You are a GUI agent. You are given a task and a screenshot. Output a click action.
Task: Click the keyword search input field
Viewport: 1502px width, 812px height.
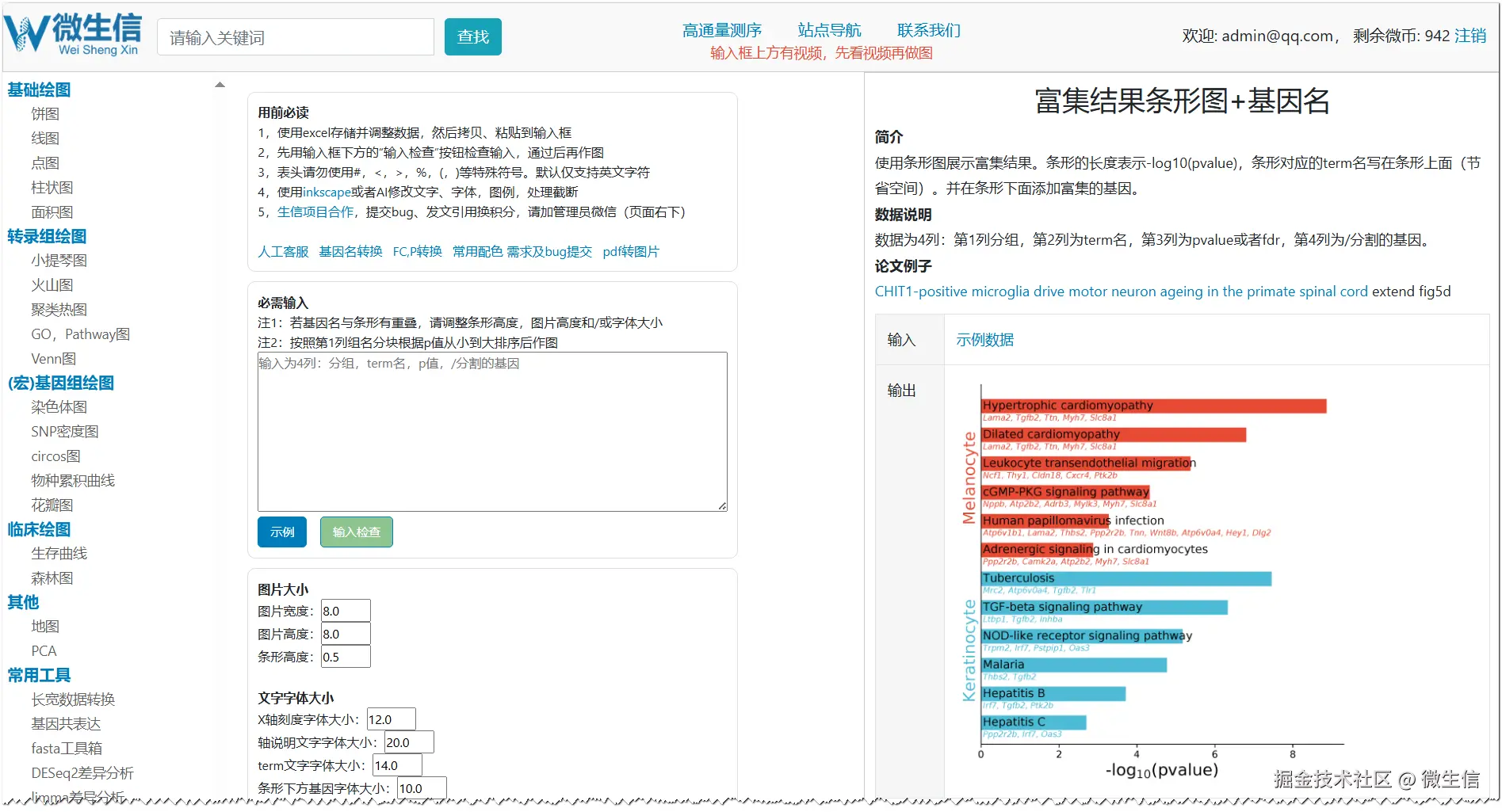coord(296,37)
